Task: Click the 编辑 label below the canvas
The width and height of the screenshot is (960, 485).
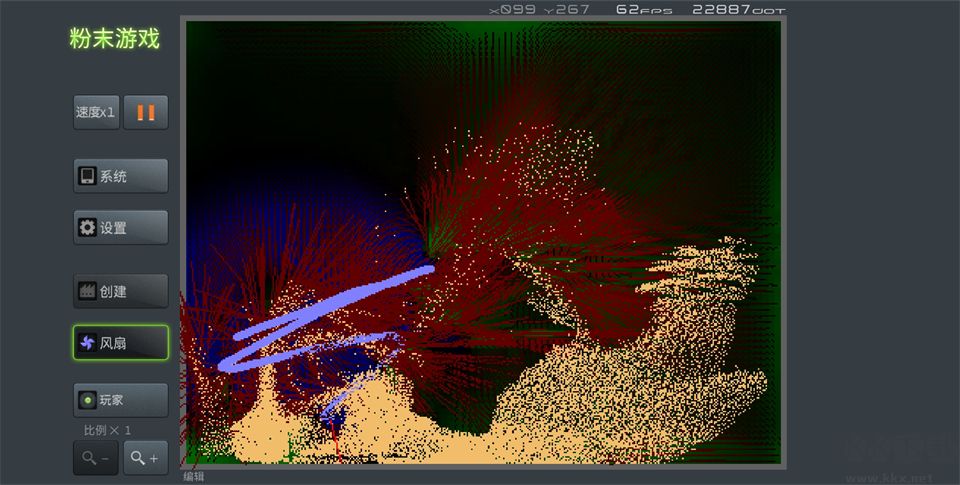Action: click(x=193, y=477)
